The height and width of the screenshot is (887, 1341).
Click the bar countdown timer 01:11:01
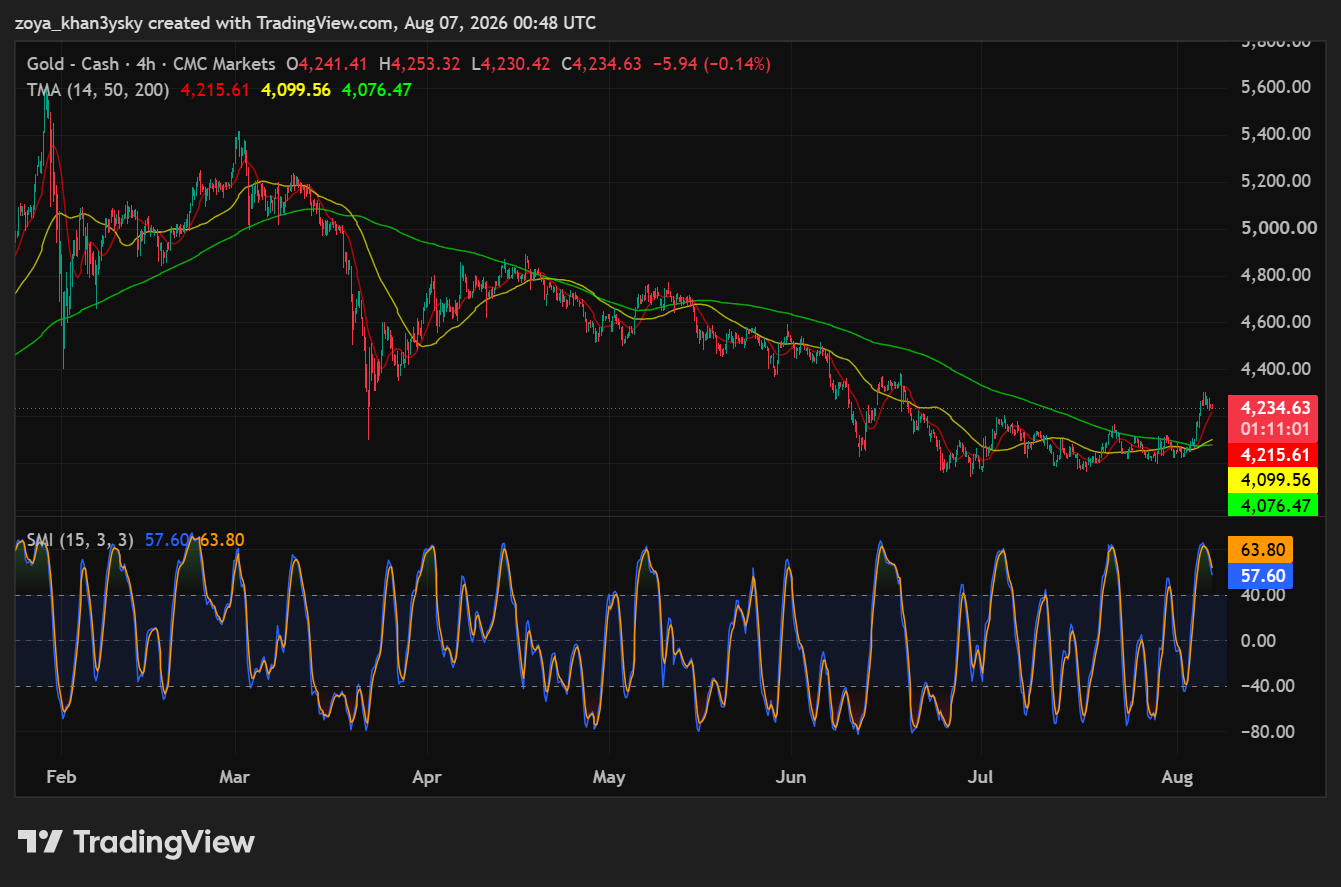(1275, 429)
